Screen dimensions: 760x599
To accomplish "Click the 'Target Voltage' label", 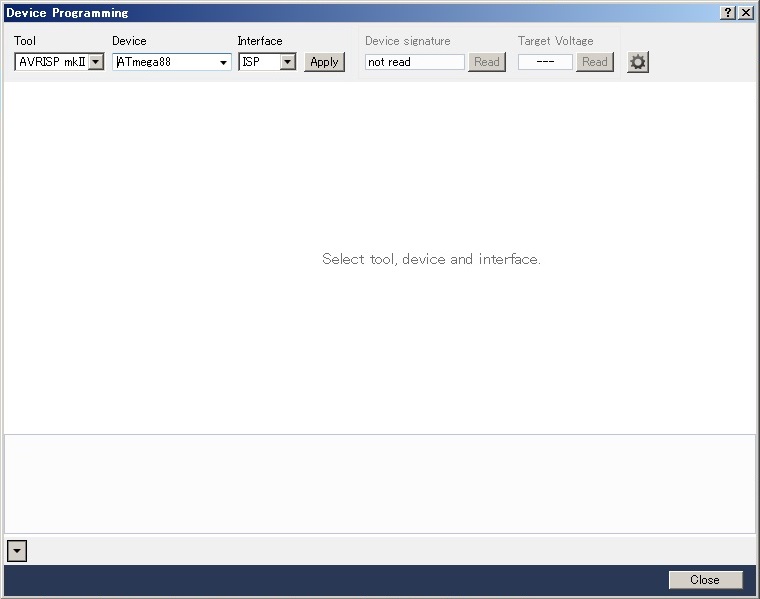I will (x=555, y=41).
